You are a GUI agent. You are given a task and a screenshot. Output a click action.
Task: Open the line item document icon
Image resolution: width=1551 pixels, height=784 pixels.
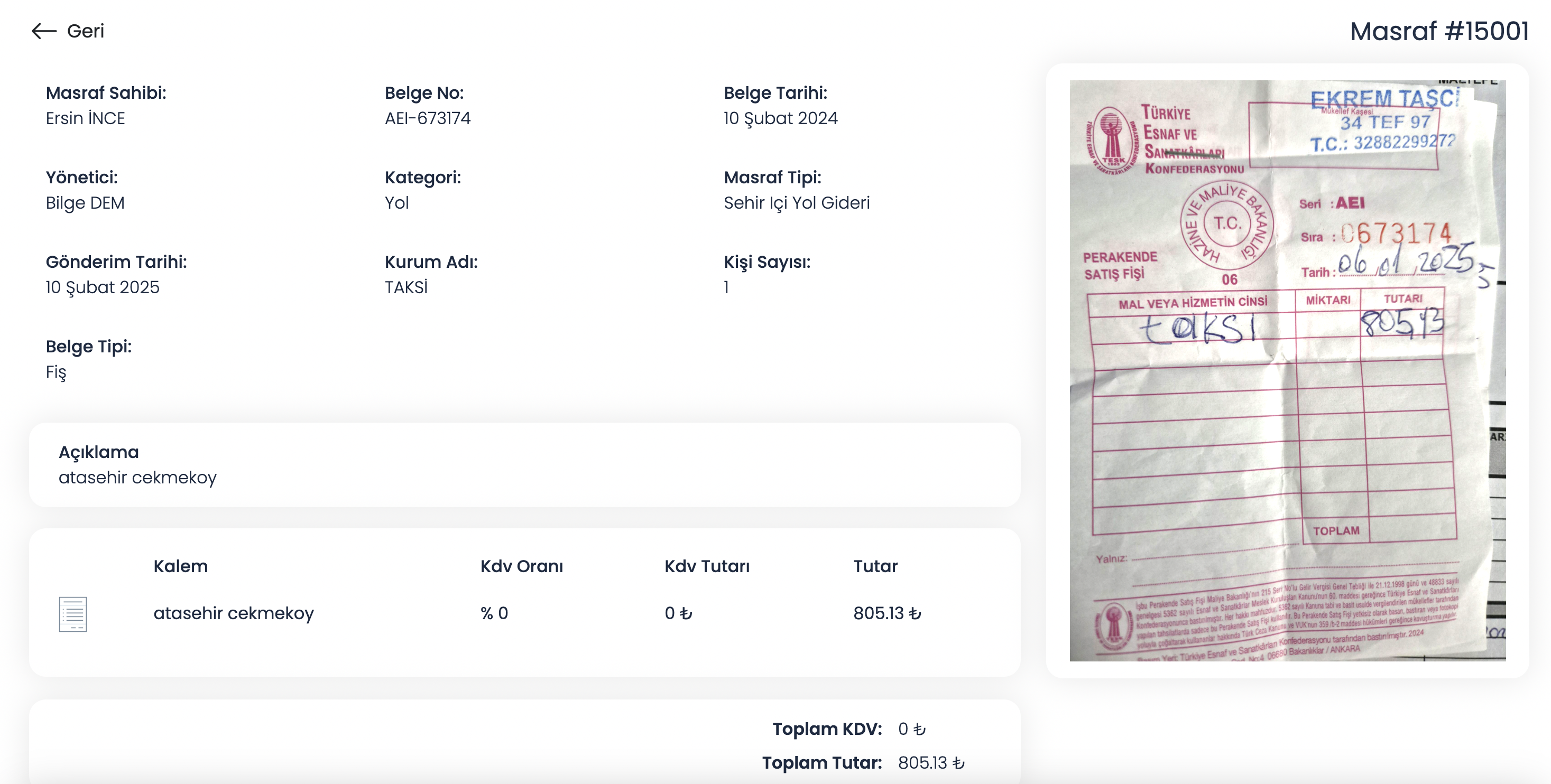pos(73,614)
